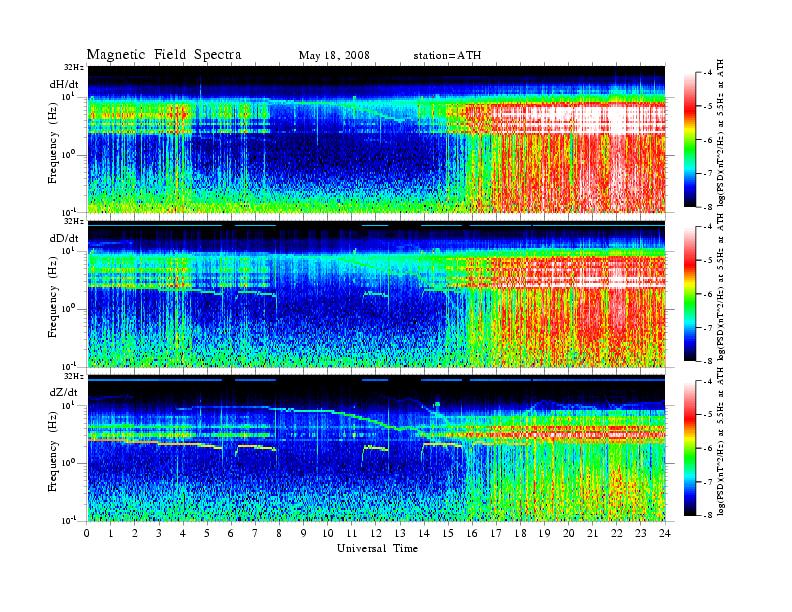The image size is (792, 612).
Task: Click the '32Hz' label of the dZ/dt panel
Action: [x=74, y=376]
